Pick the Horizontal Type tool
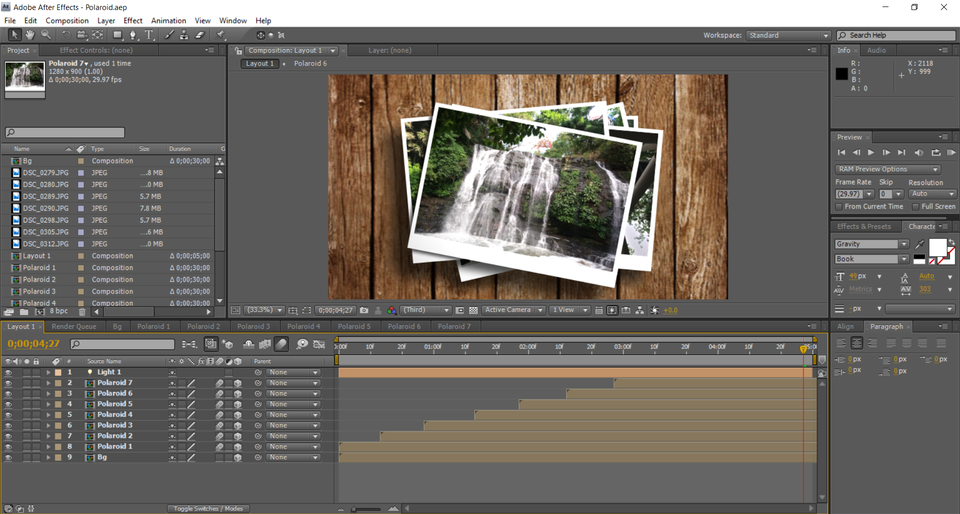960x514 pixels. point(150,35)
